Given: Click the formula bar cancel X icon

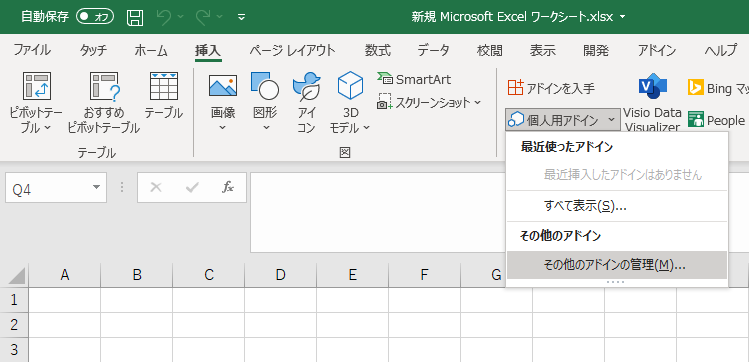Looking at the screenshot, I should tap(156, 188).
